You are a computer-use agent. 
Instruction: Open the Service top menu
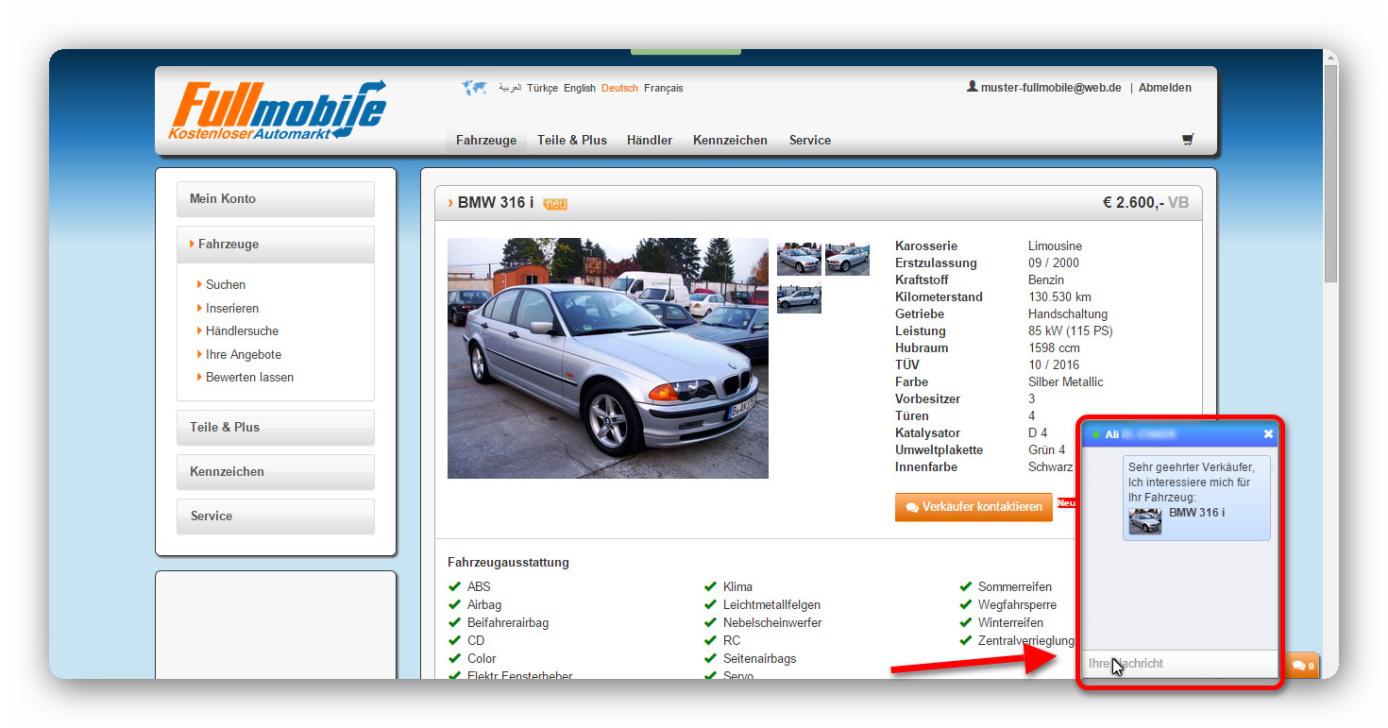[x=810, y=140]
